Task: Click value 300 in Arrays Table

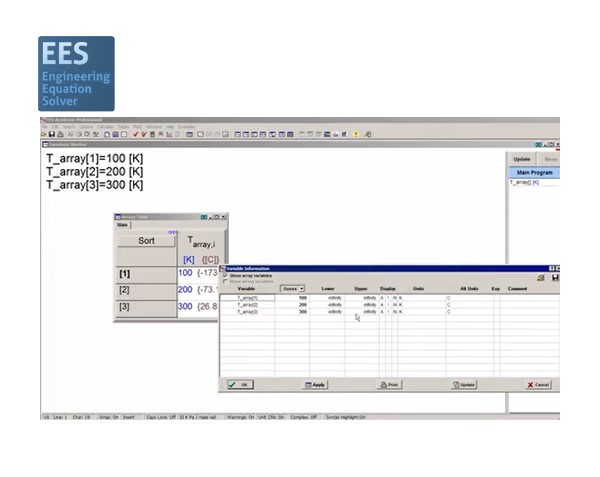Action: click(185, 306)
